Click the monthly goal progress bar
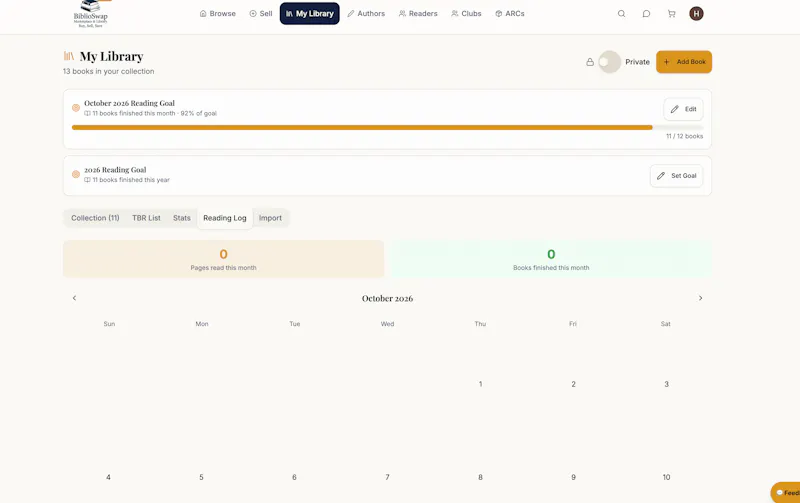Image resolution: width=800 pixels, height=503 pixels. [387, 128]
